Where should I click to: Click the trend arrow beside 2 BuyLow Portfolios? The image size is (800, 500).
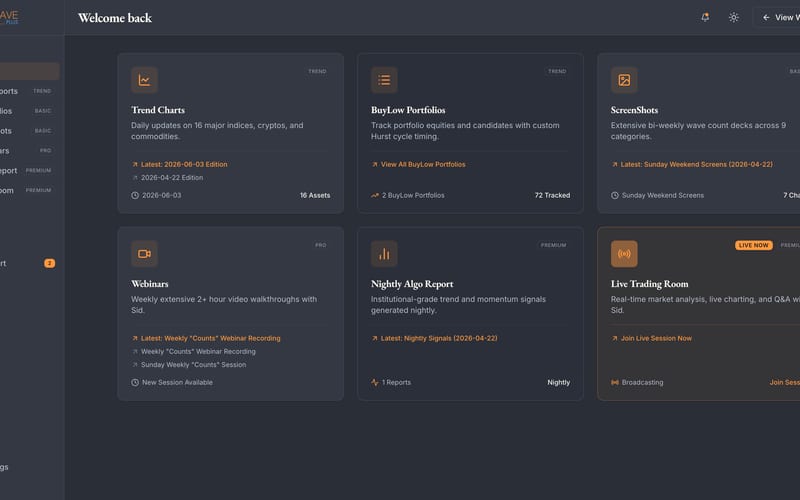point(375,195)
